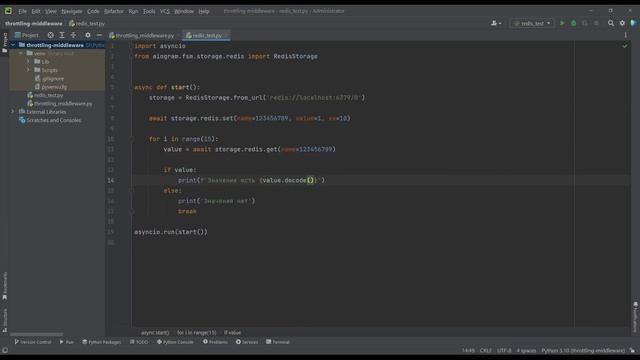Screen dimensions: 640x360
Task: Open the View menu
Action: 51,11
